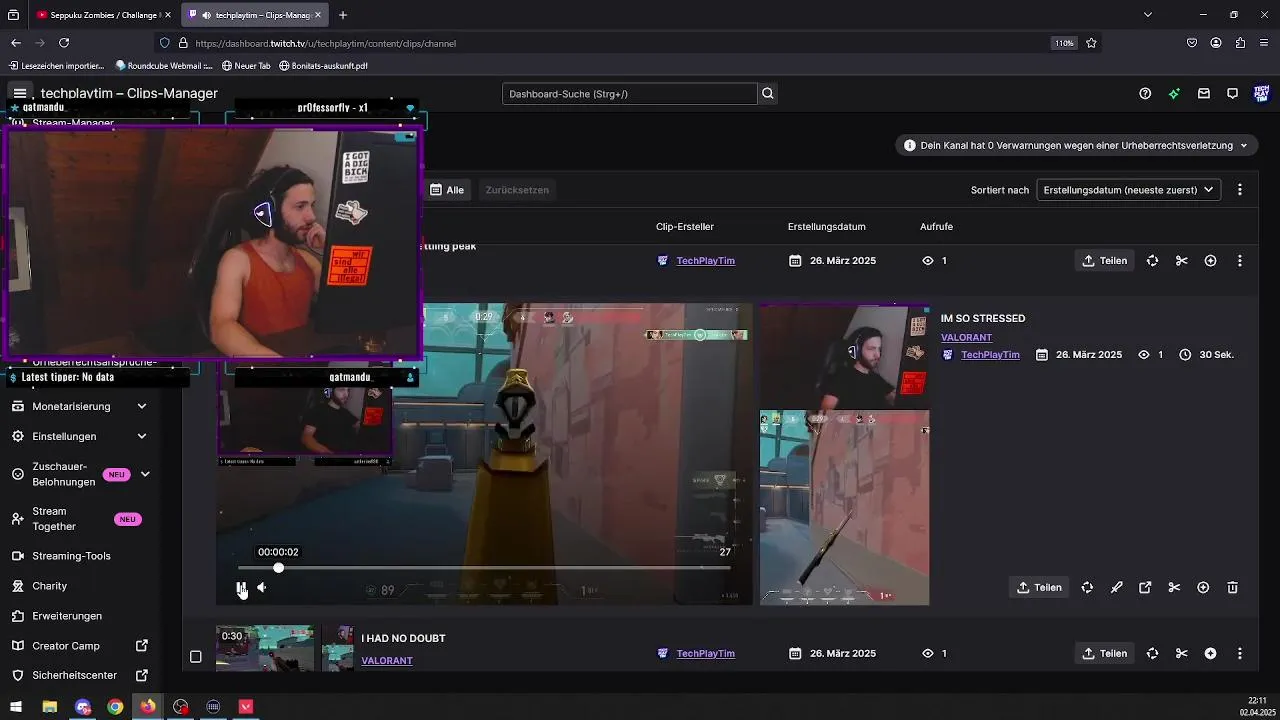Screen dimensions: 1280x720
Task: Open the hamburger navigation menu
Action: click(x=20, y=93)
